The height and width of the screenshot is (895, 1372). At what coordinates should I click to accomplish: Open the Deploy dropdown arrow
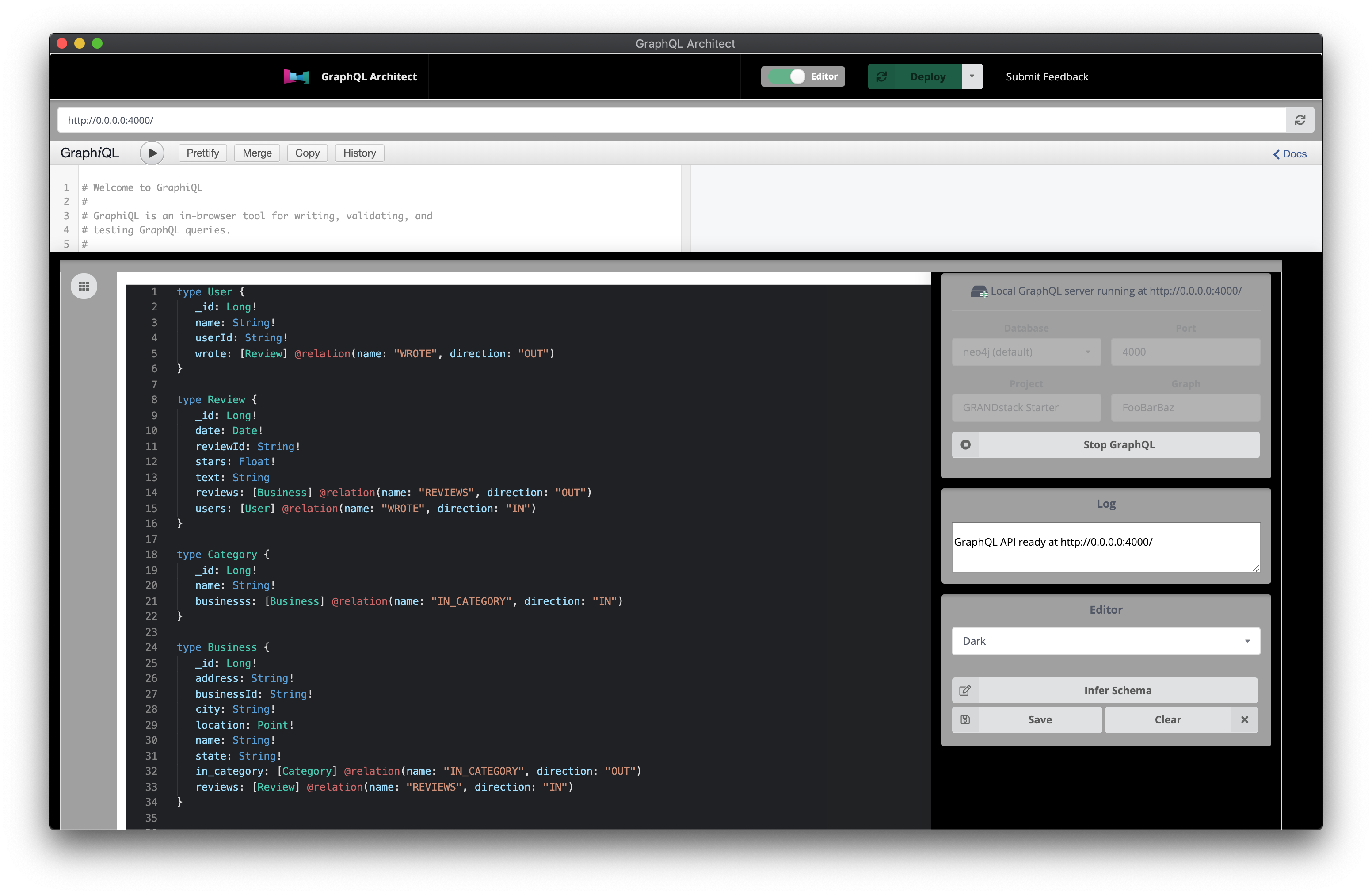coord(972,76)
